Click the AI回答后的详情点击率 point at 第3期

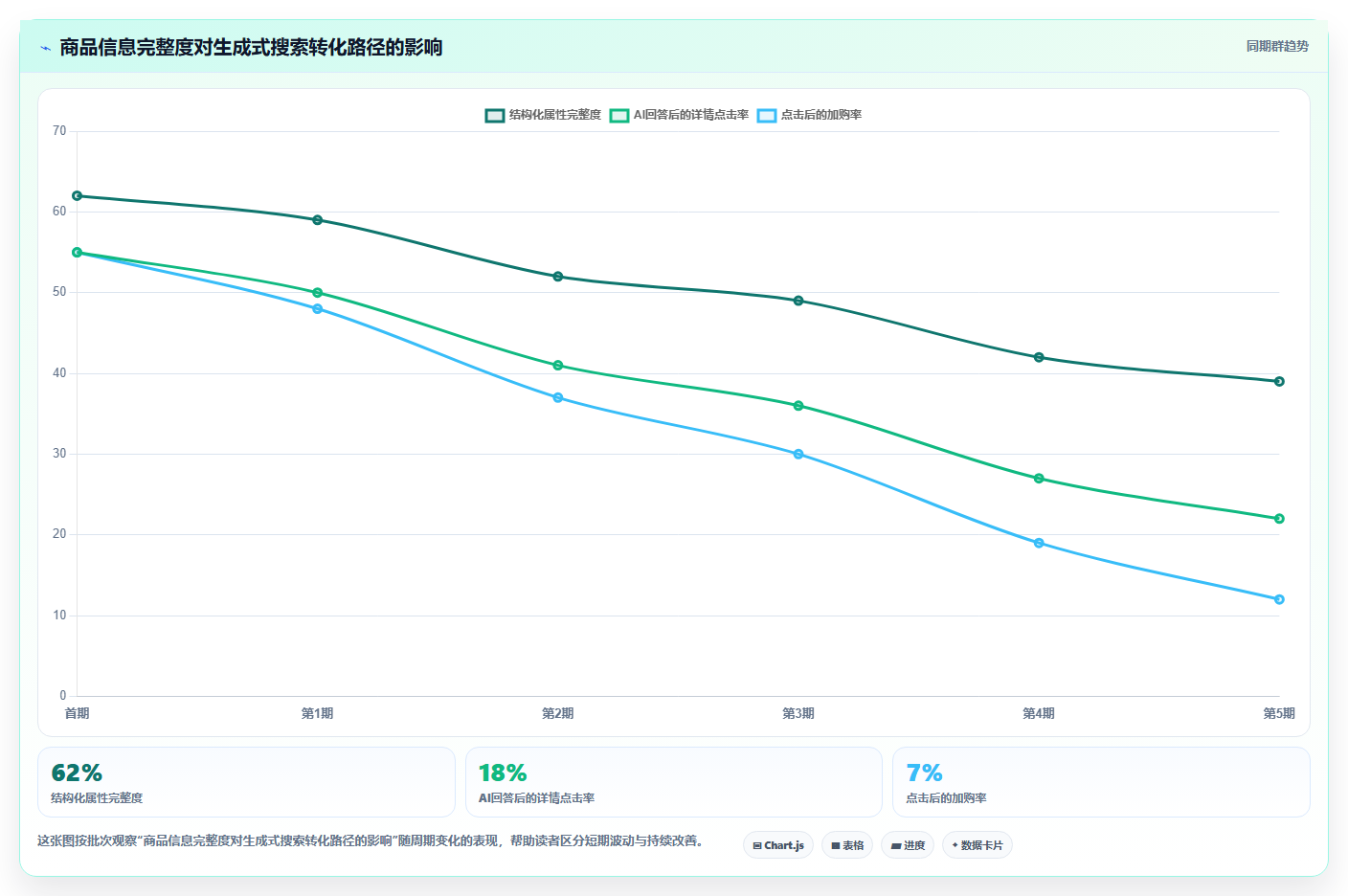tap(798, 406)
